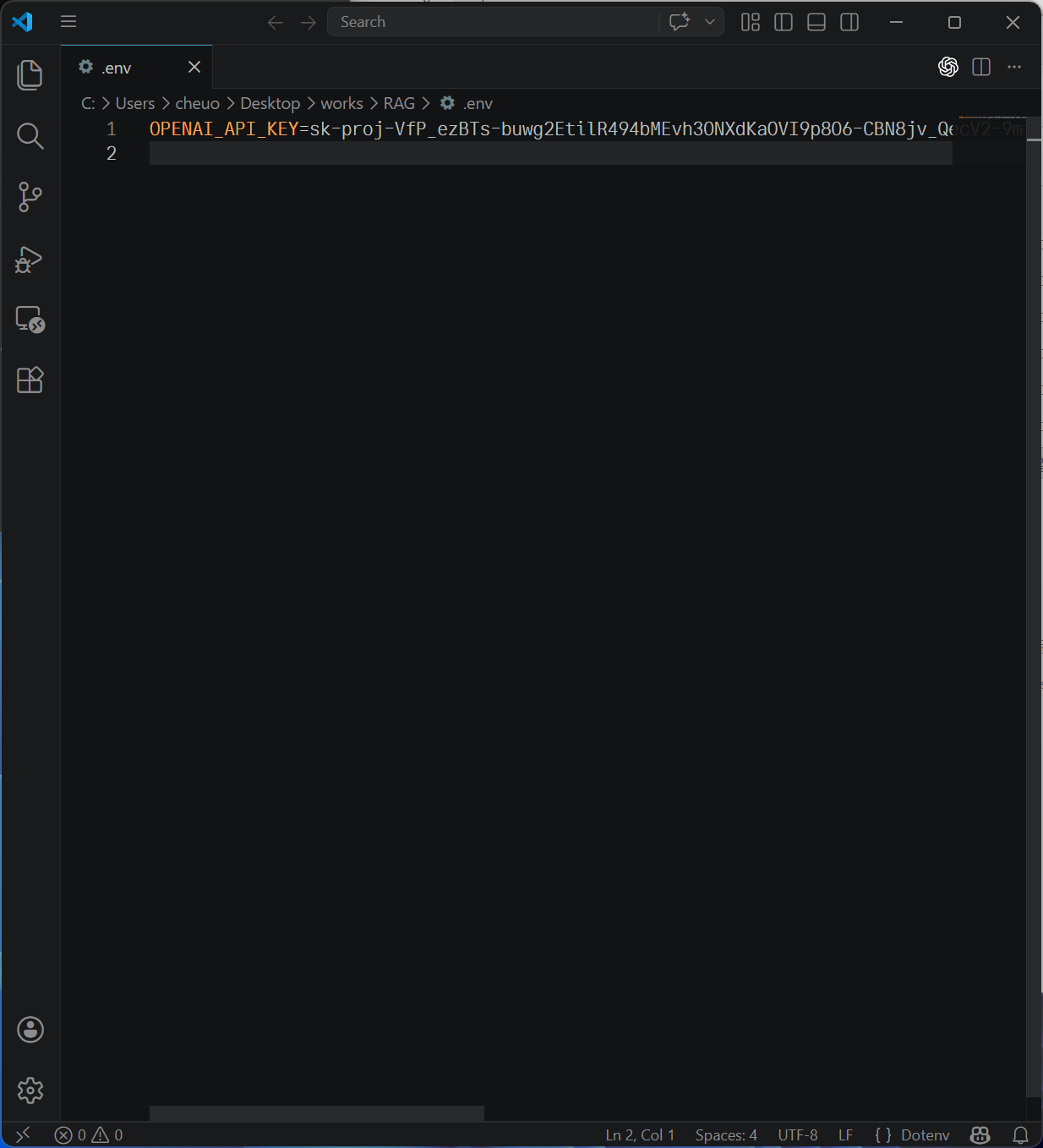Click the Copilot icon in status bar
This screenshot has height=1148, width=1043.
point(979,1134)
